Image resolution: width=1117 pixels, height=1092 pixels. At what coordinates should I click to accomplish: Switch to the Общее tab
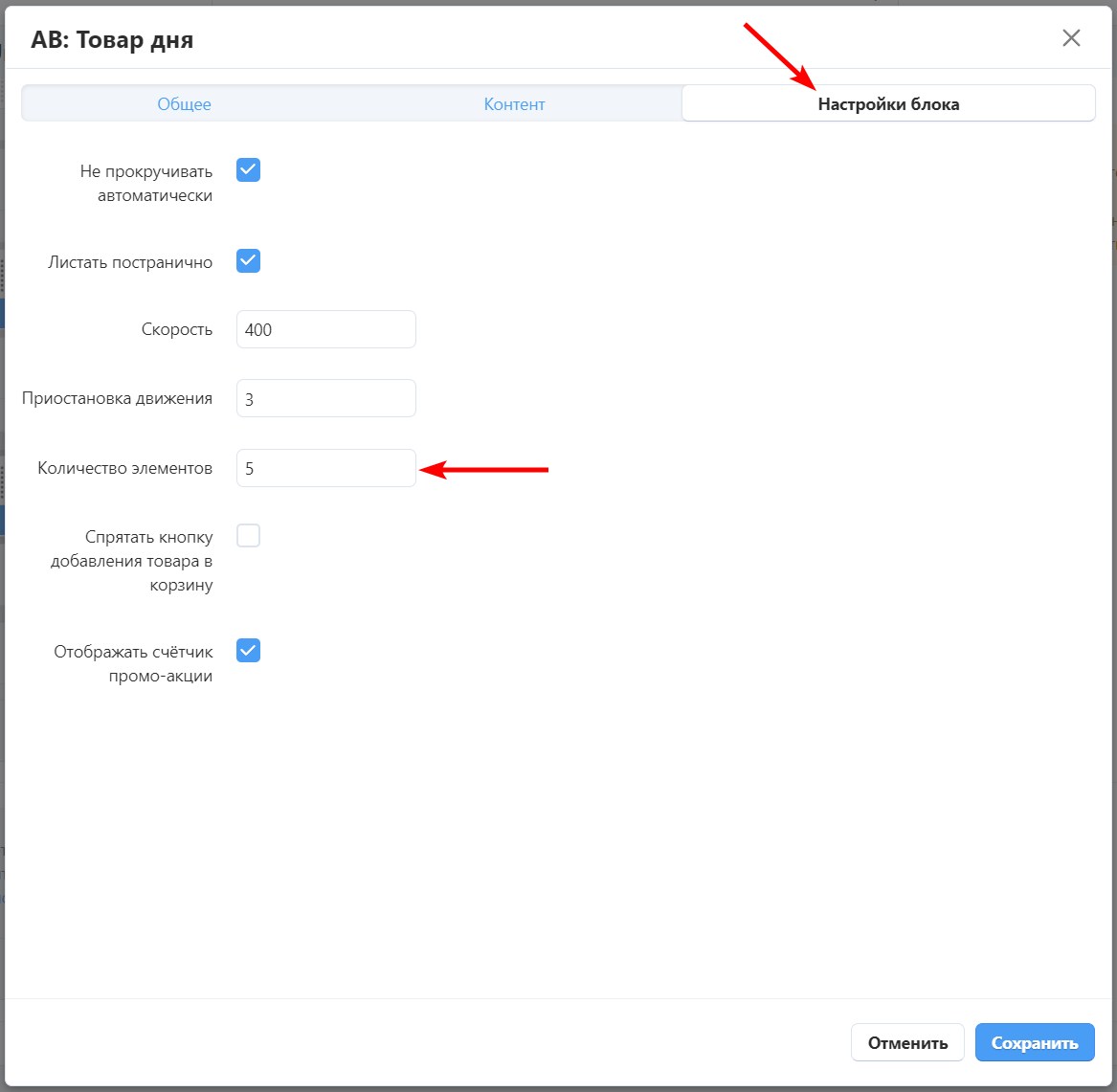pyautogui.click(x=184, y=104)
